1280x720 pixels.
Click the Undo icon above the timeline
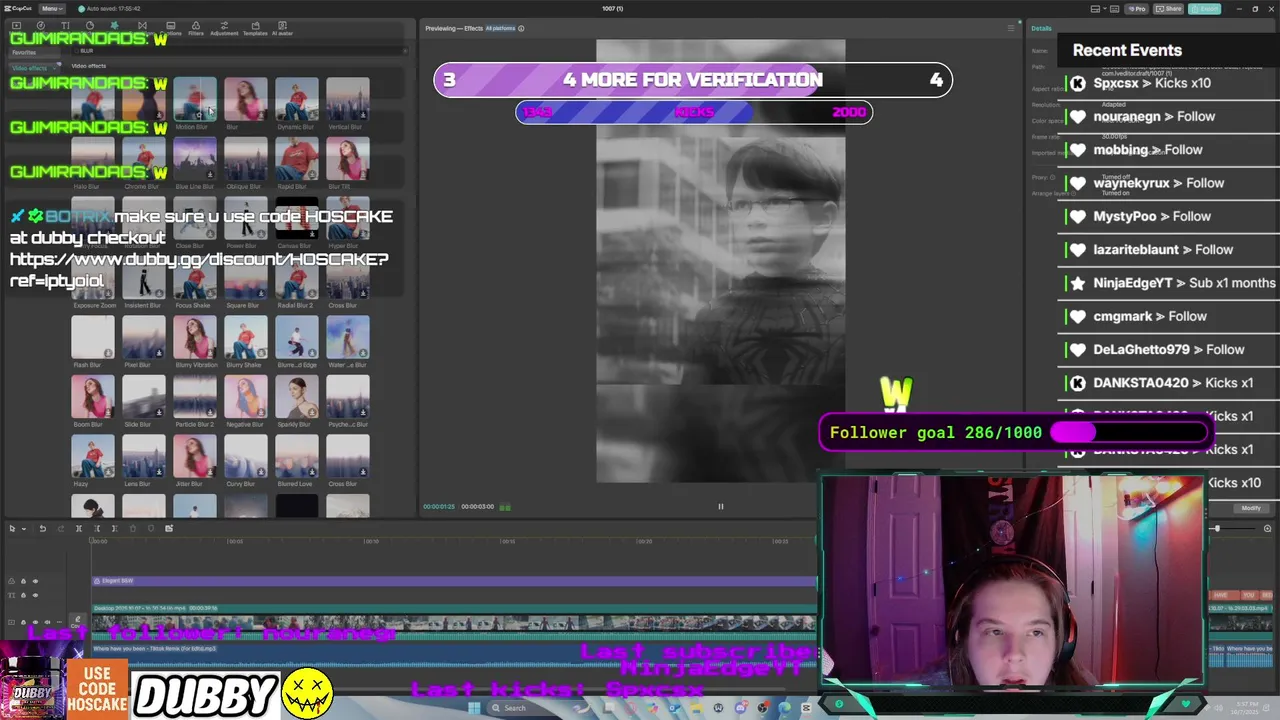(42, 528)
